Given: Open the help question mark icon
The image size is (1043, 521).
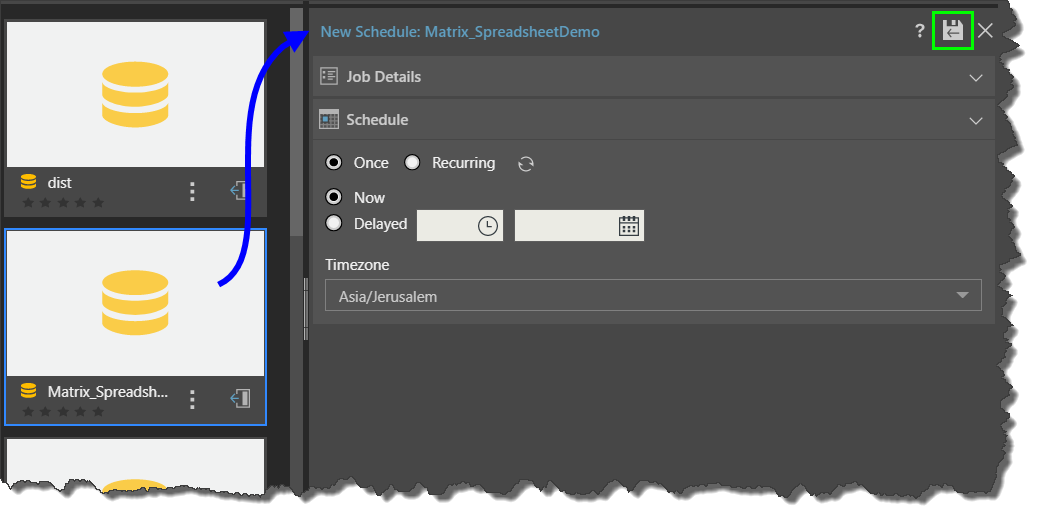Looking at the screenshot, I should pos(919,31).
